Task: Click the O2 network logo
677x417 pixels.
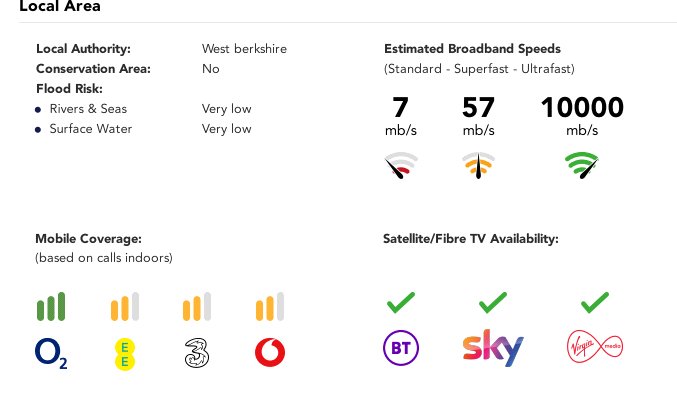Action: (51, 353)
